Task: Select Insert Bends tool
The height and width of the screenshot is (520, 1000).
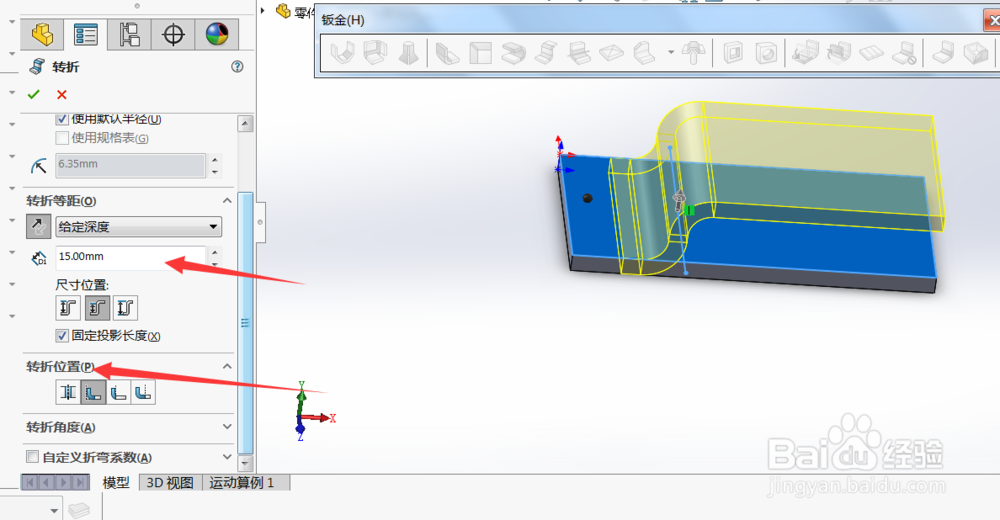Action: click(943, 53)
